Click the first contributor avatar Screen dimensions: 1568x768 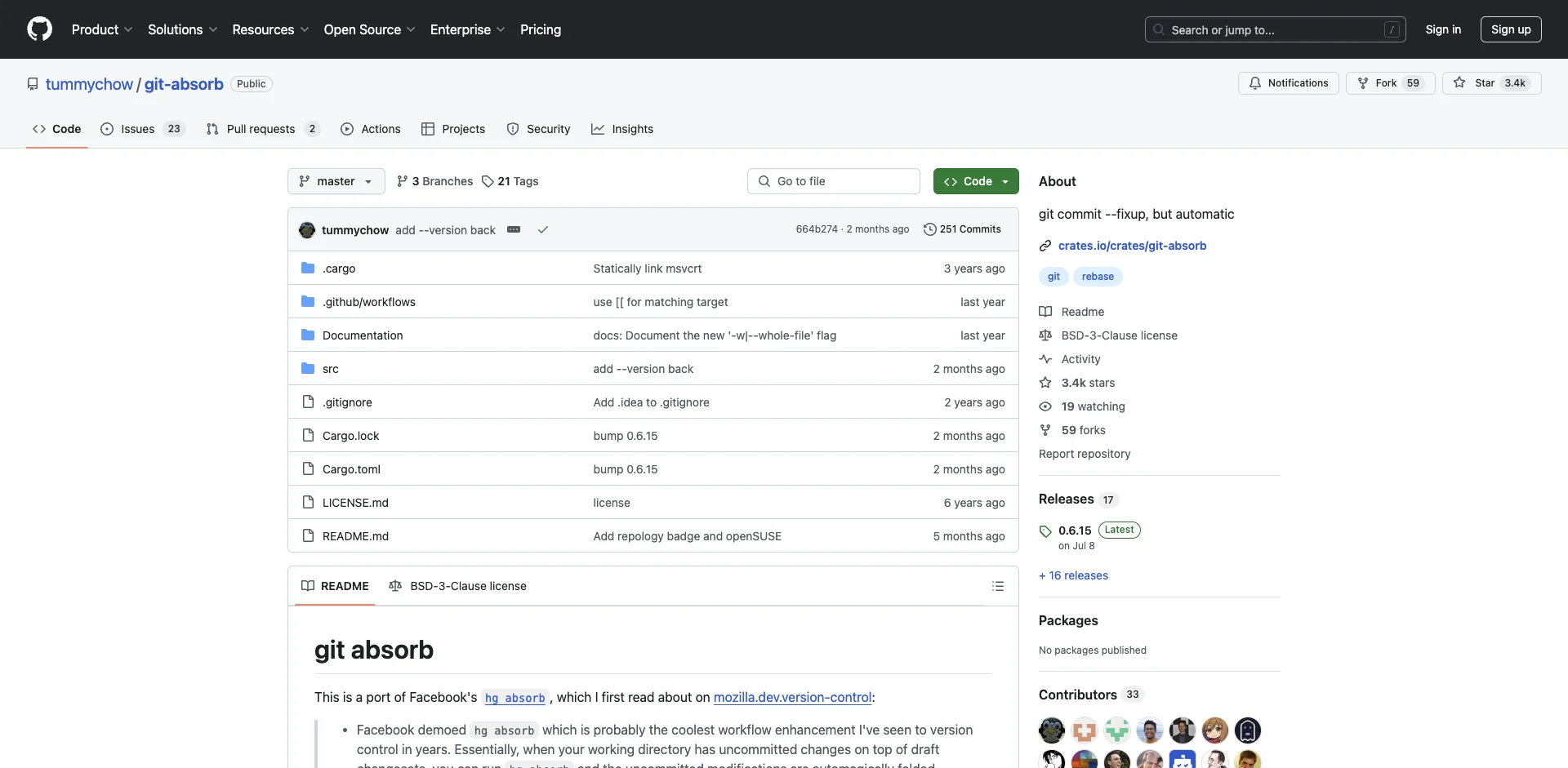click(1052, 730)
